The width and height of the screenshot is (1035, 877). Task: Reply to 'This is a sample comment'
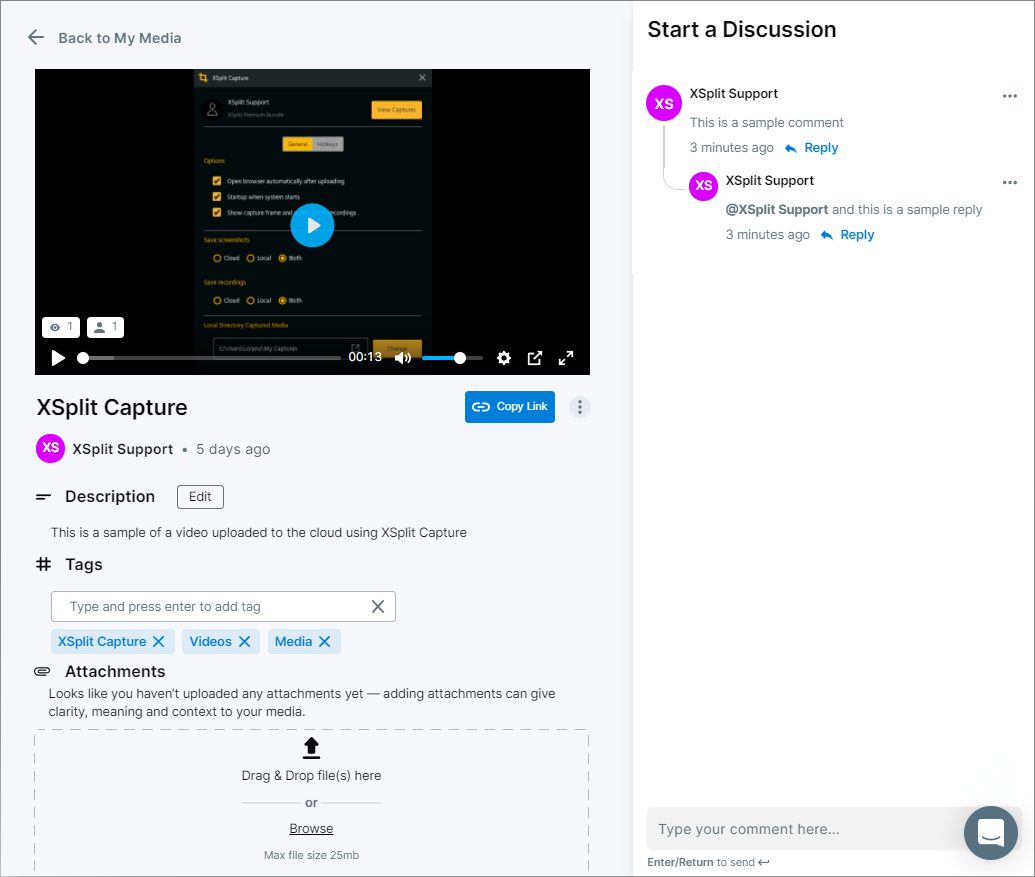811,148
